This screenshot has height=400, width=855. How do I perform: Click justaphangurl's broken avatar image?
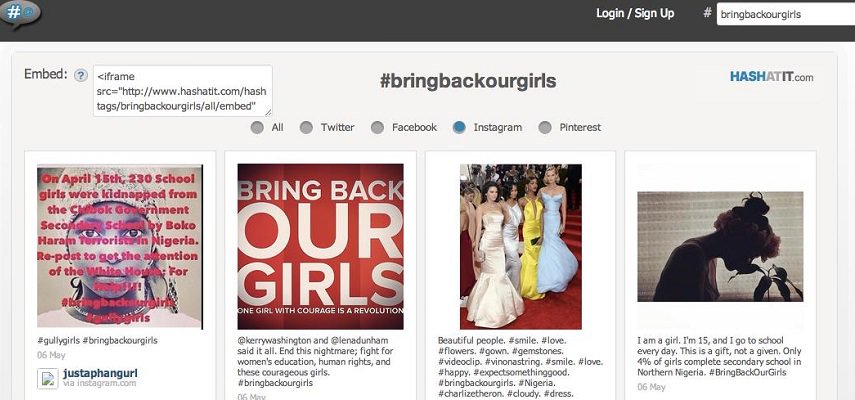pyautogui.click(x=47, y=378)
